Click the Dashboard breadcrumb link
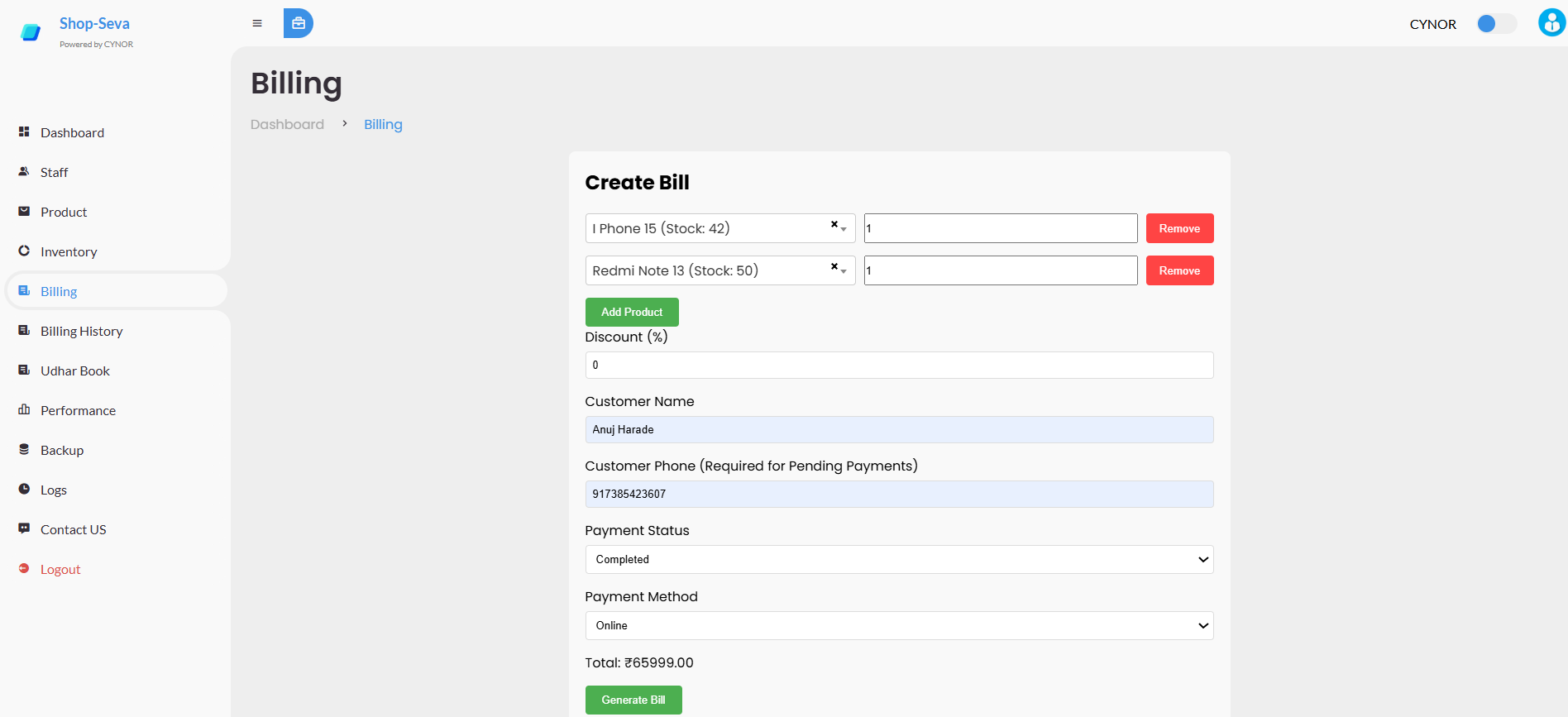 point(287,125)
